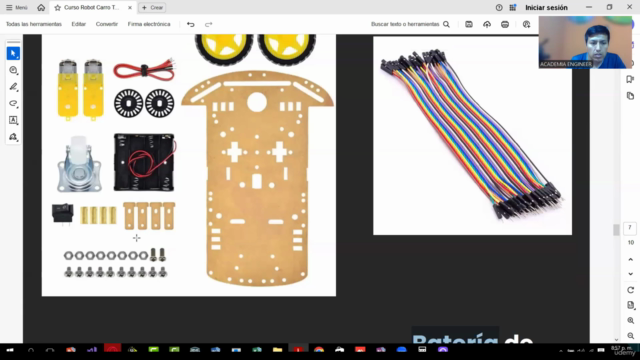Open the Windows Start button
Image resolution: width=640 pixels, height=360 pixels.
(10, 351)
